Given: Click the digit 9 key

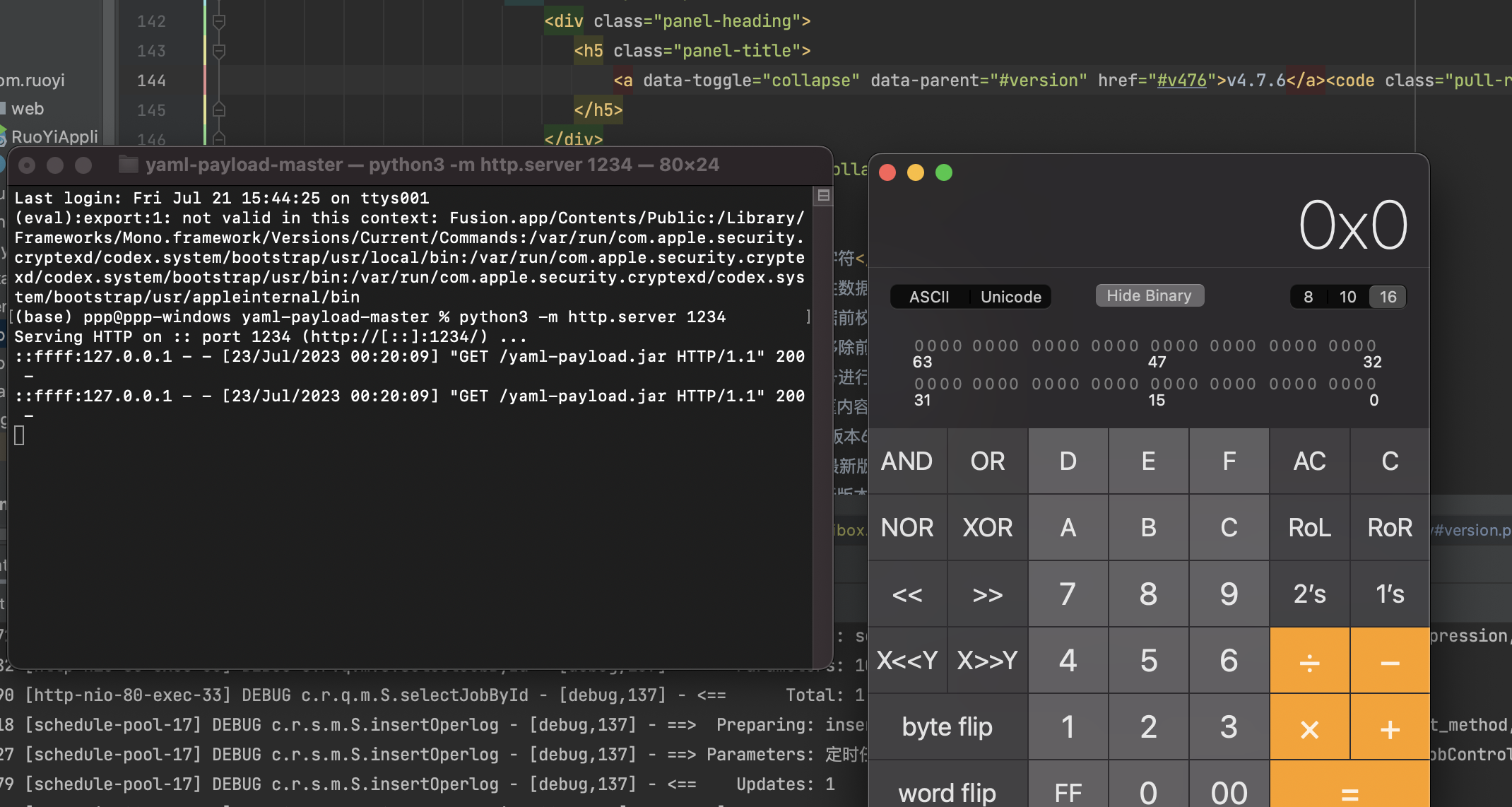Looking at the screenshot, I should (1229, 594).
